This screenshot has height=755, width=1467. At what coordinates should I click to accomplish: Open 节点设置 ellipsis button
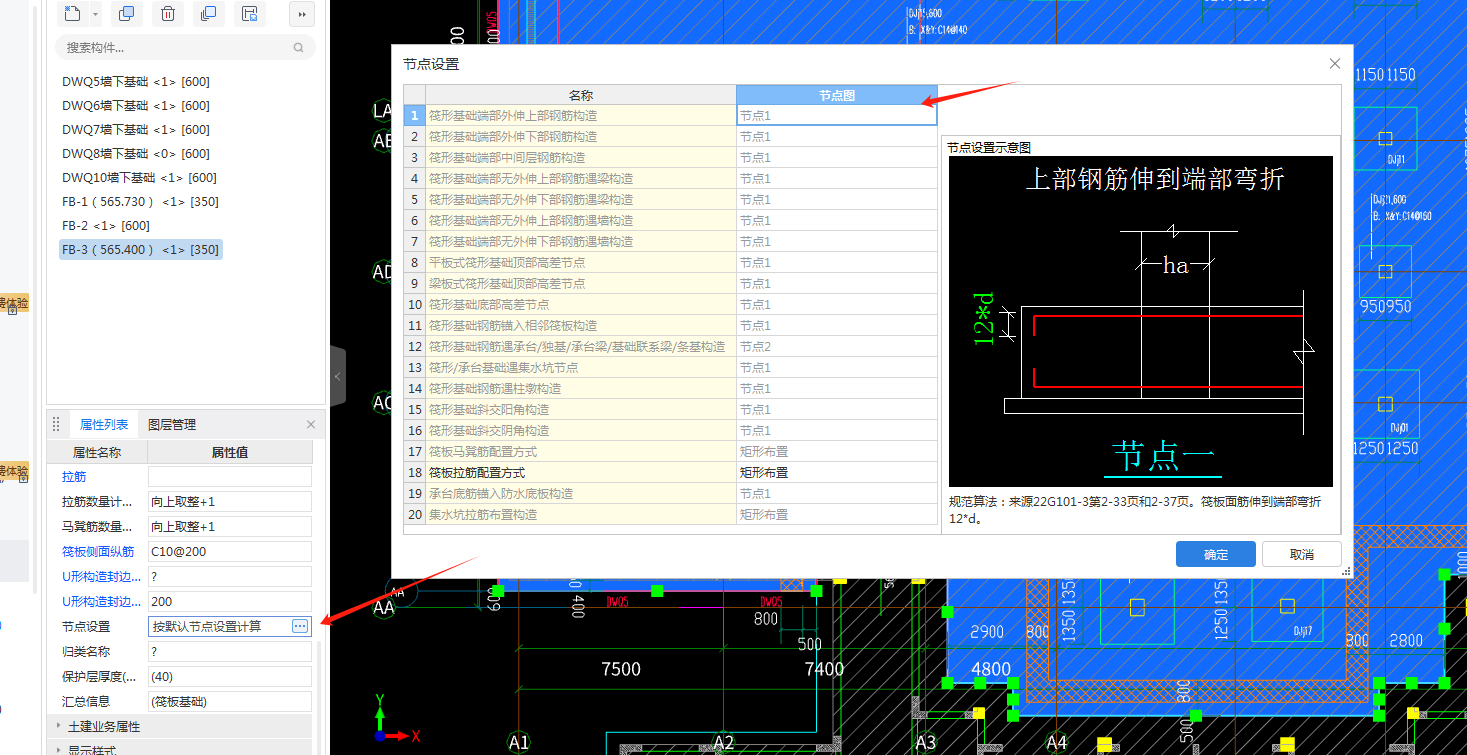[300, 626]
